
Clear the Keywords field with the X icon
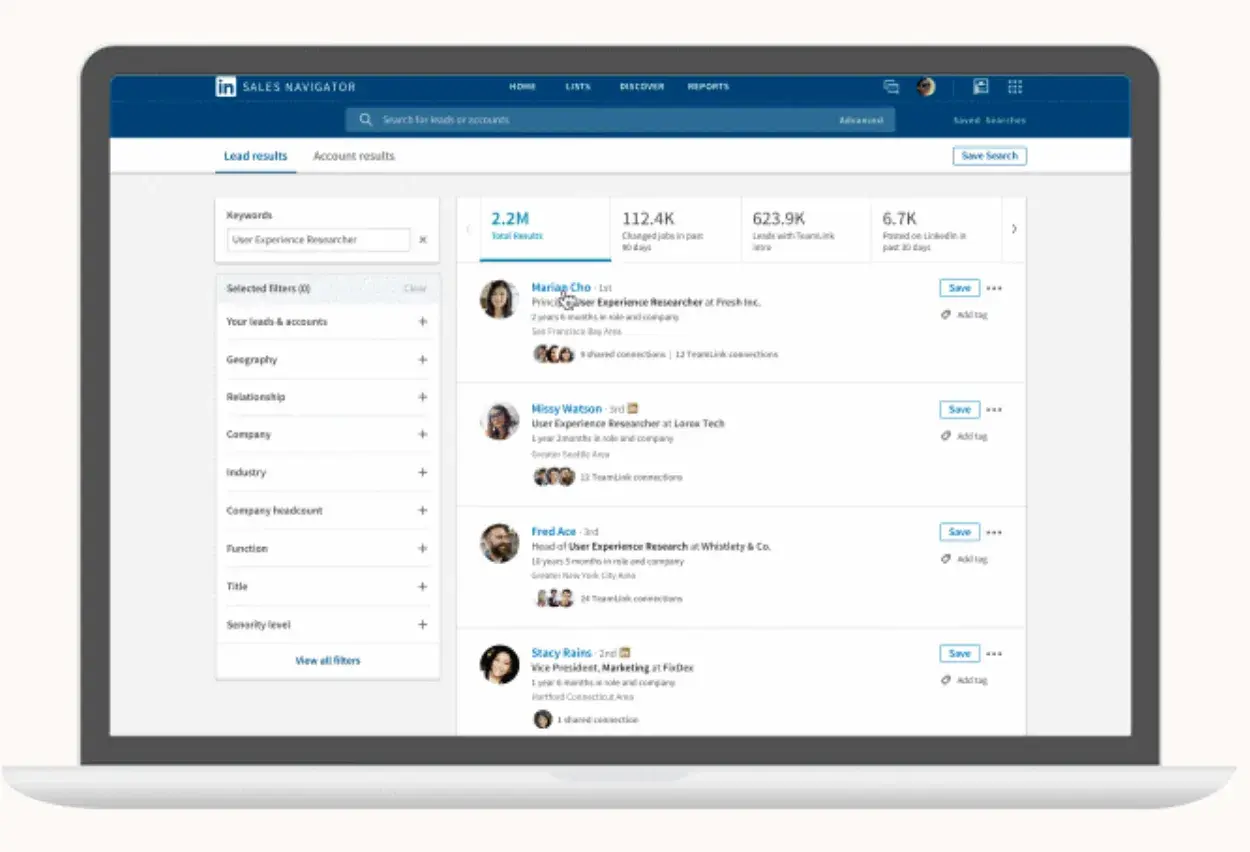click(424, 240)
